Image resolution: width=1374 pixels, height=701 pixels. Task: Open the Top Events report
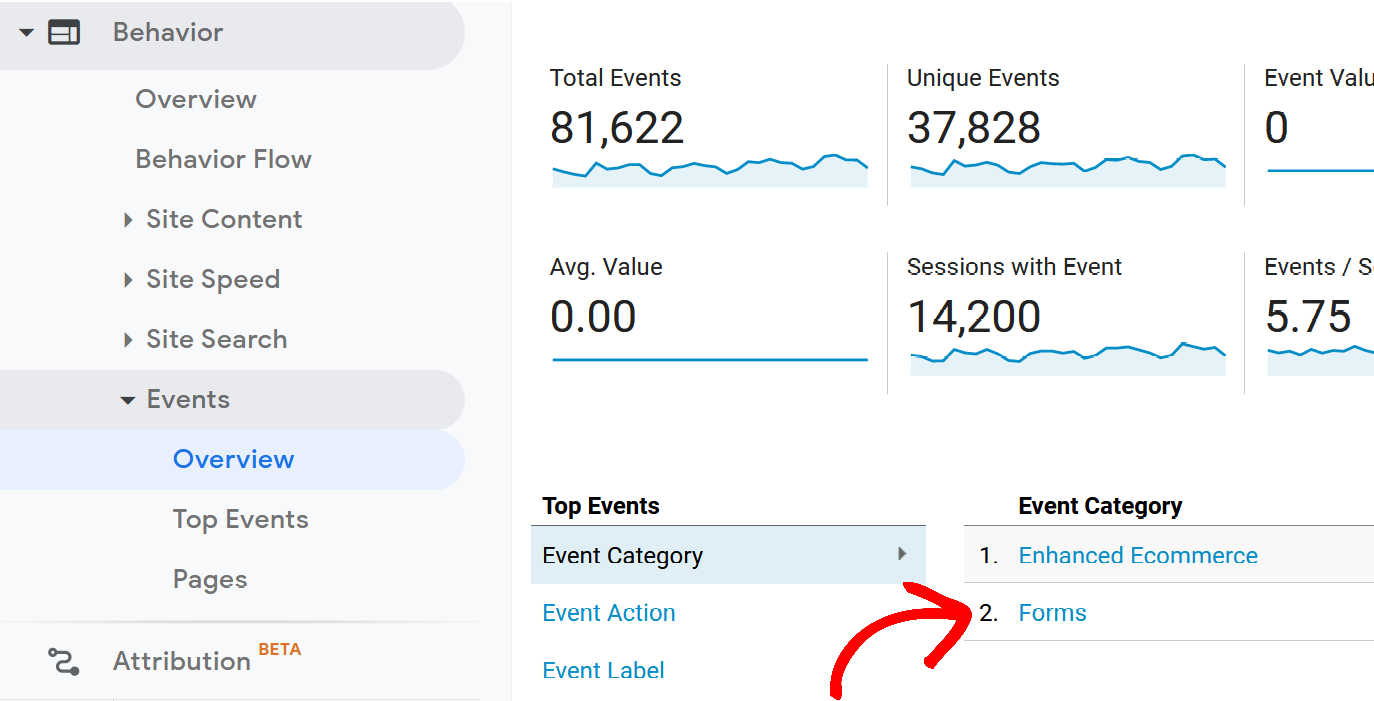240,519
